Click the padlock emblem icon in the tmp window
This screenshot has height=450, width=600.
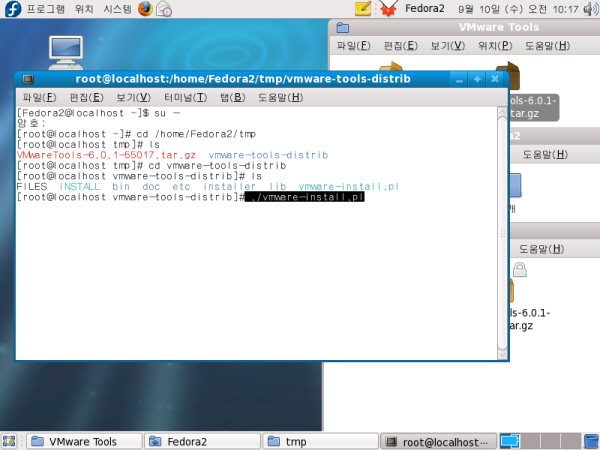(520, 269)
